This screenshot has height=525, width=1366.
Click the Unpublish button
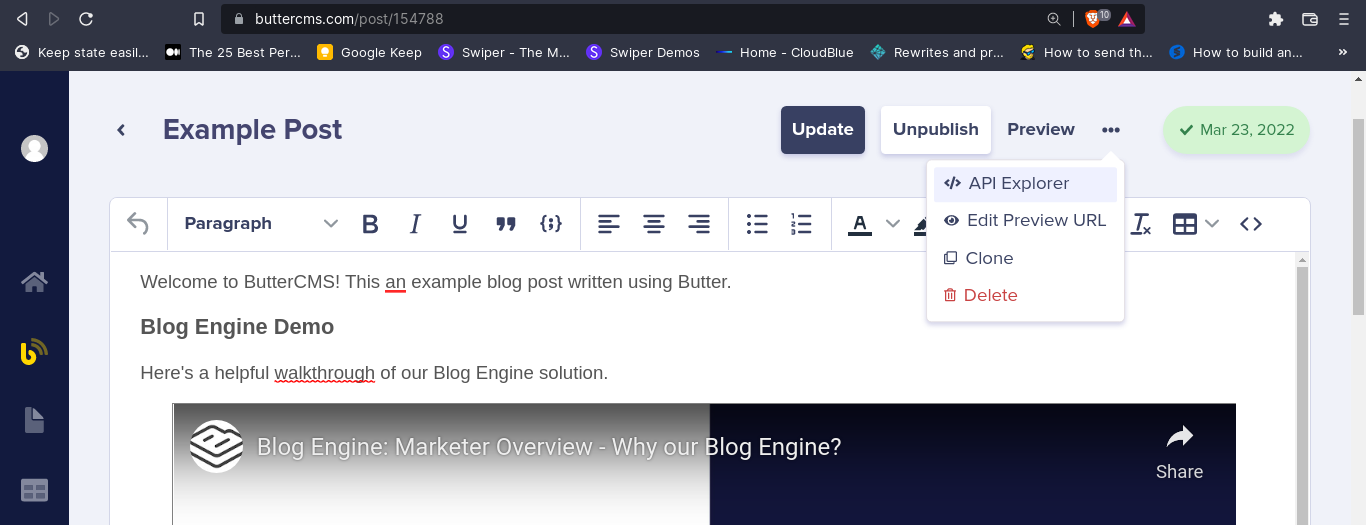click(x=936, y=130)
